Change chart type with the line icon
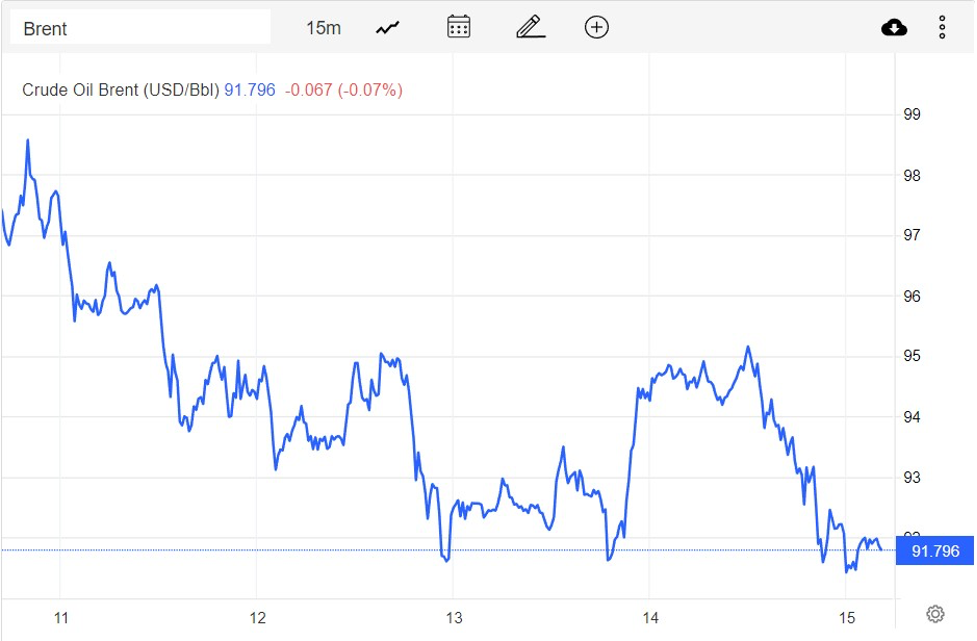The image size is (977, 641). [388, 28]
